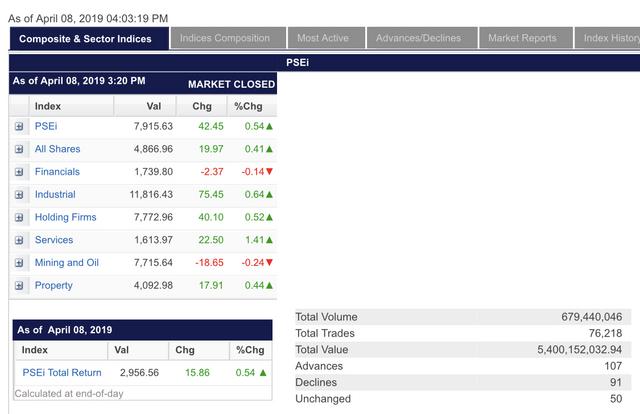The width and height of the screenshot is (640, 414).
Task: Expand the PSEi index row
Action: point(19,127)
